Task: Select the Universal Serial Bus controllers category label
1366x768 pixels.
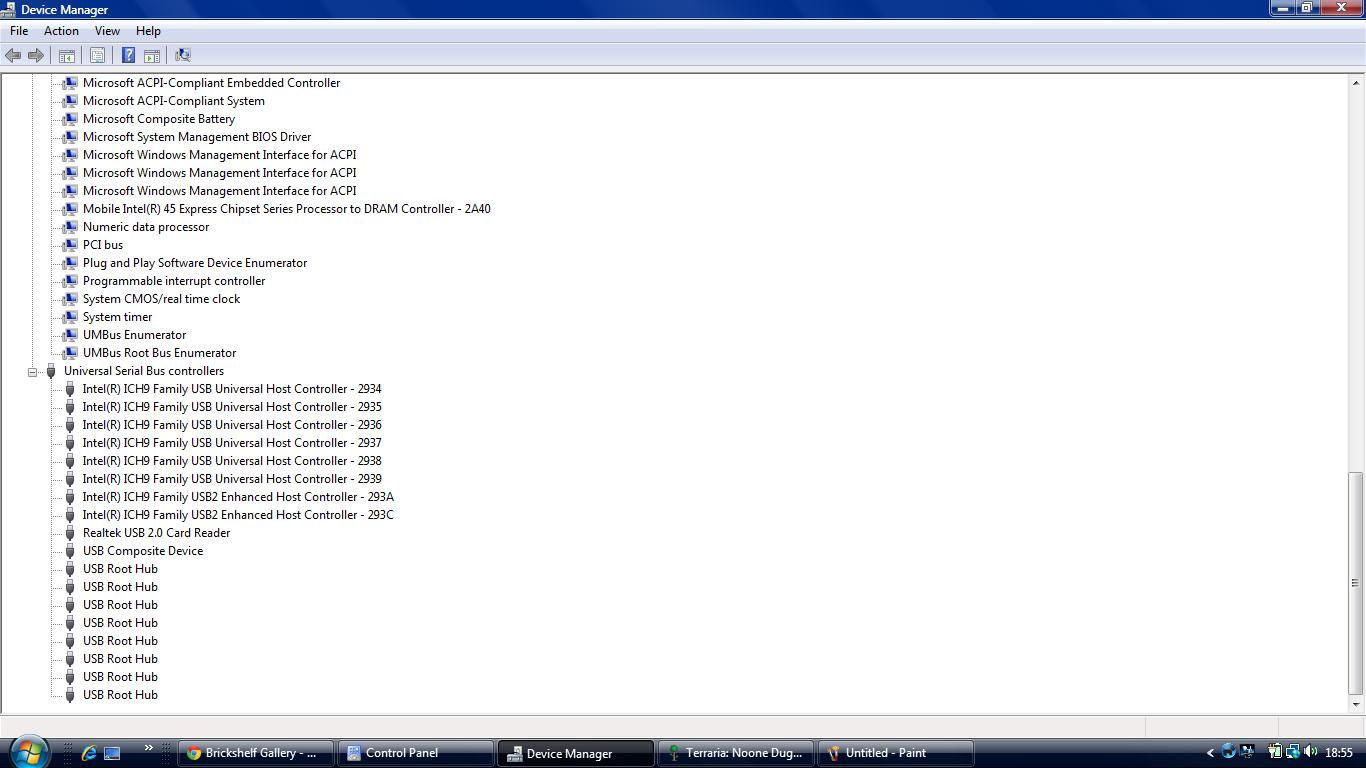Action: (144, 371)
